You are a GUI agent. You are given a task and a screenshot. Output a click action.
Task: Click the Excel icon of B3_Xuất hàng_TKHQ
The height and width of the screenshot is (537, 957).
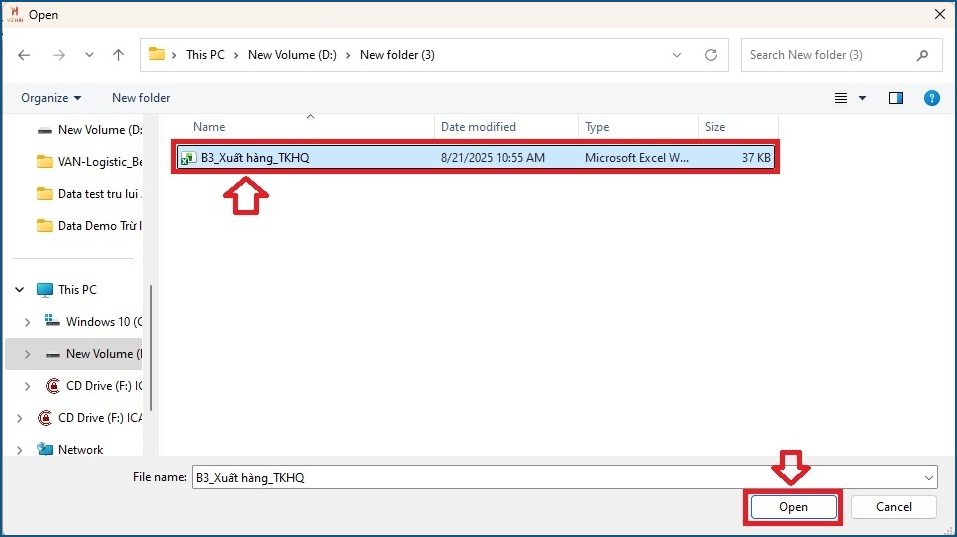[188, 158]
